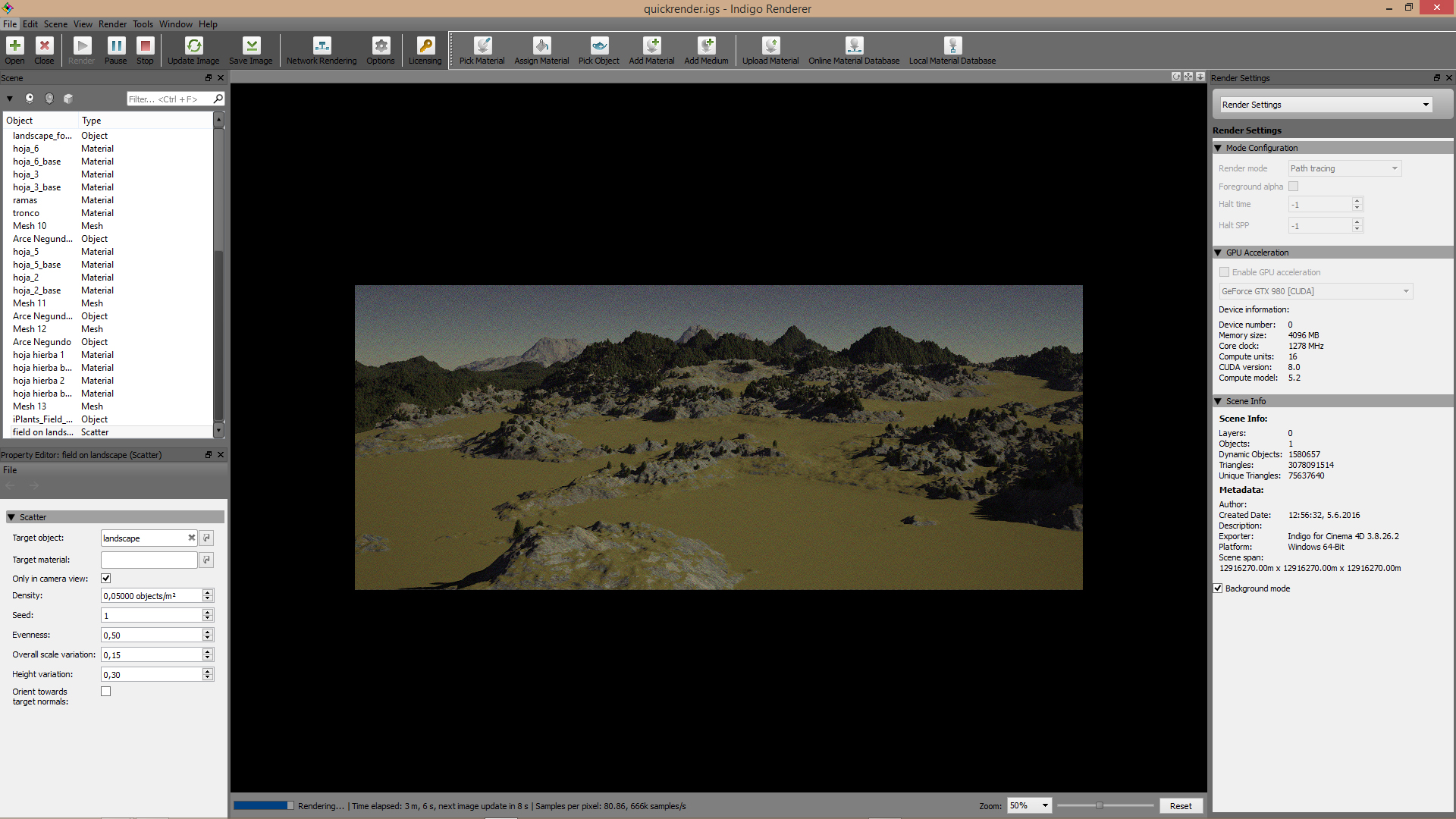The image size is (1456, 819).
Task: Click the Assign Material icon
Action: (x=541, y=46)
